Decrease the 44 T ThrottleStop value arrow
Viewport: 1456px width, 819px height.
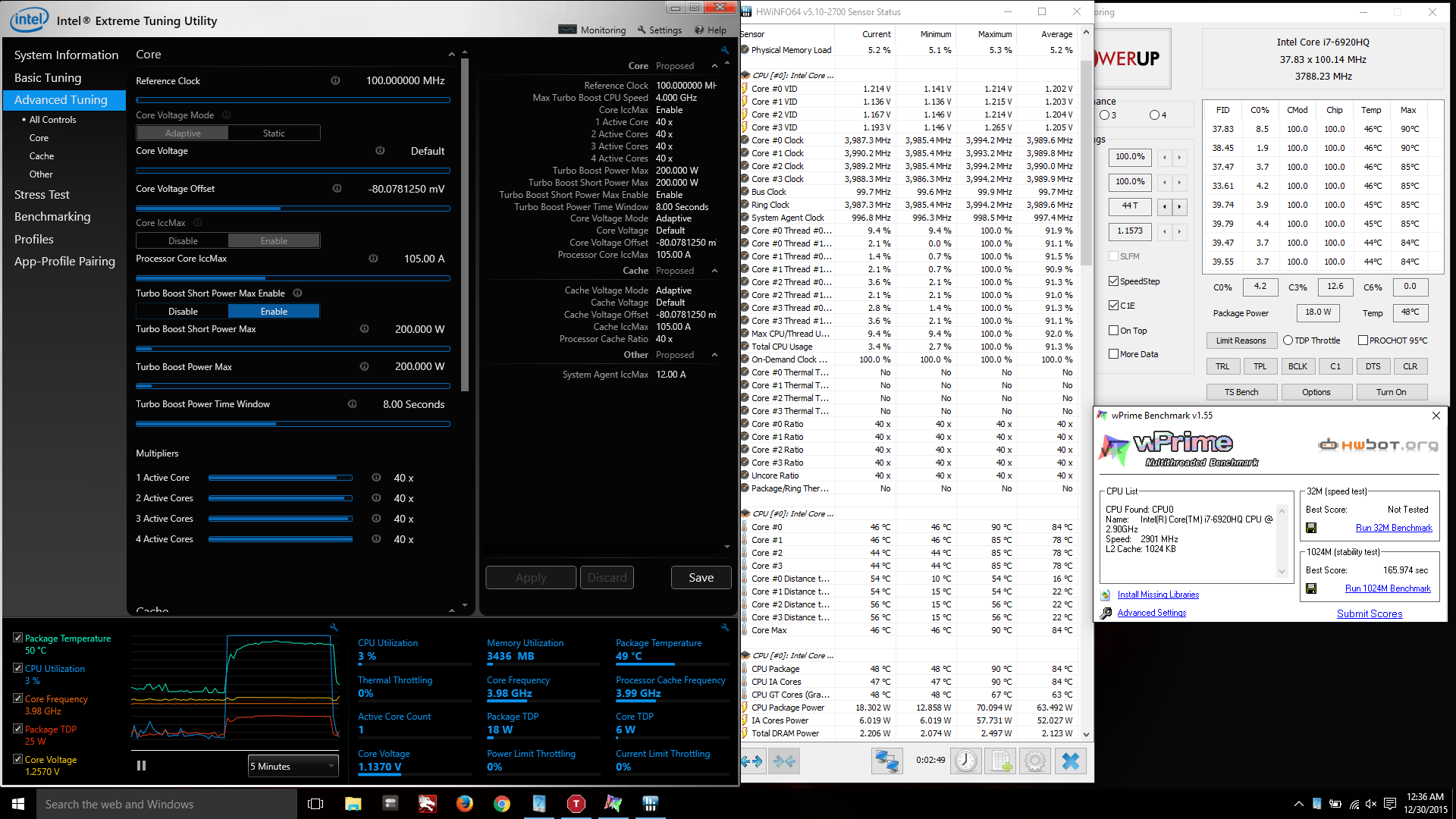click(1165, 206)
